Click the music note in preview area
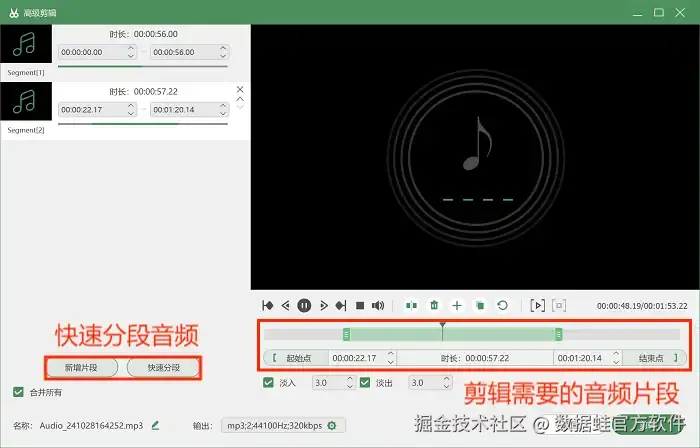 pos(477,143)
